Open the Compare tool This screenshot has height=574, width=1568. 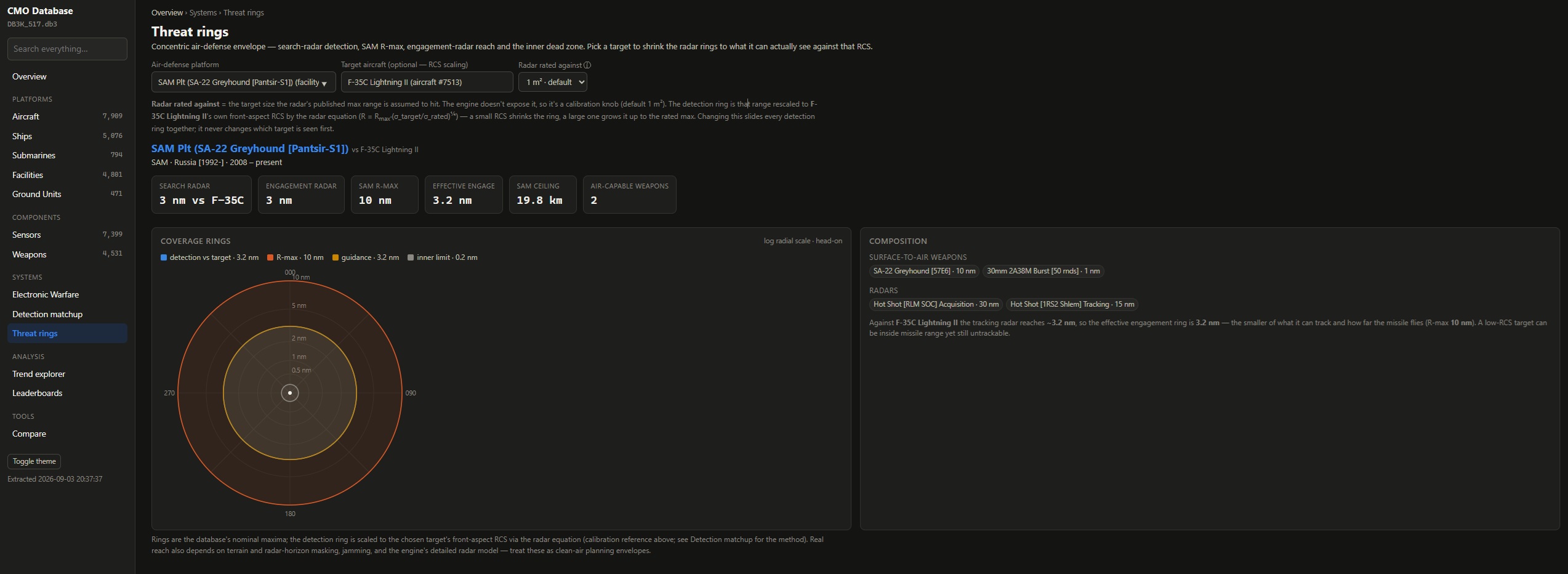(x=67, y=434)
